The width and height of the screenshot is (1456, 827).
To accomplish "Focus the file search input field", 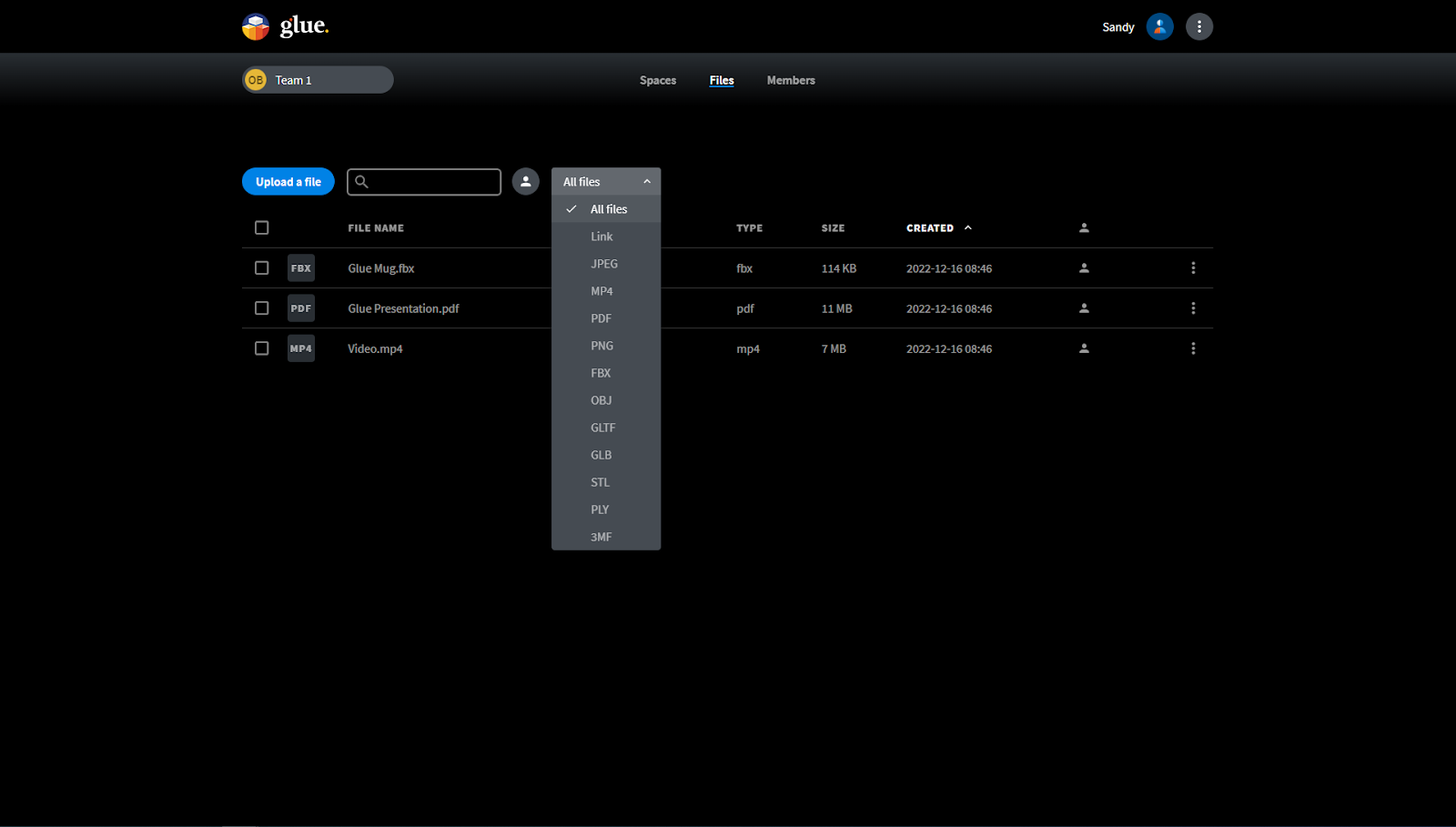I will (424, 182).
